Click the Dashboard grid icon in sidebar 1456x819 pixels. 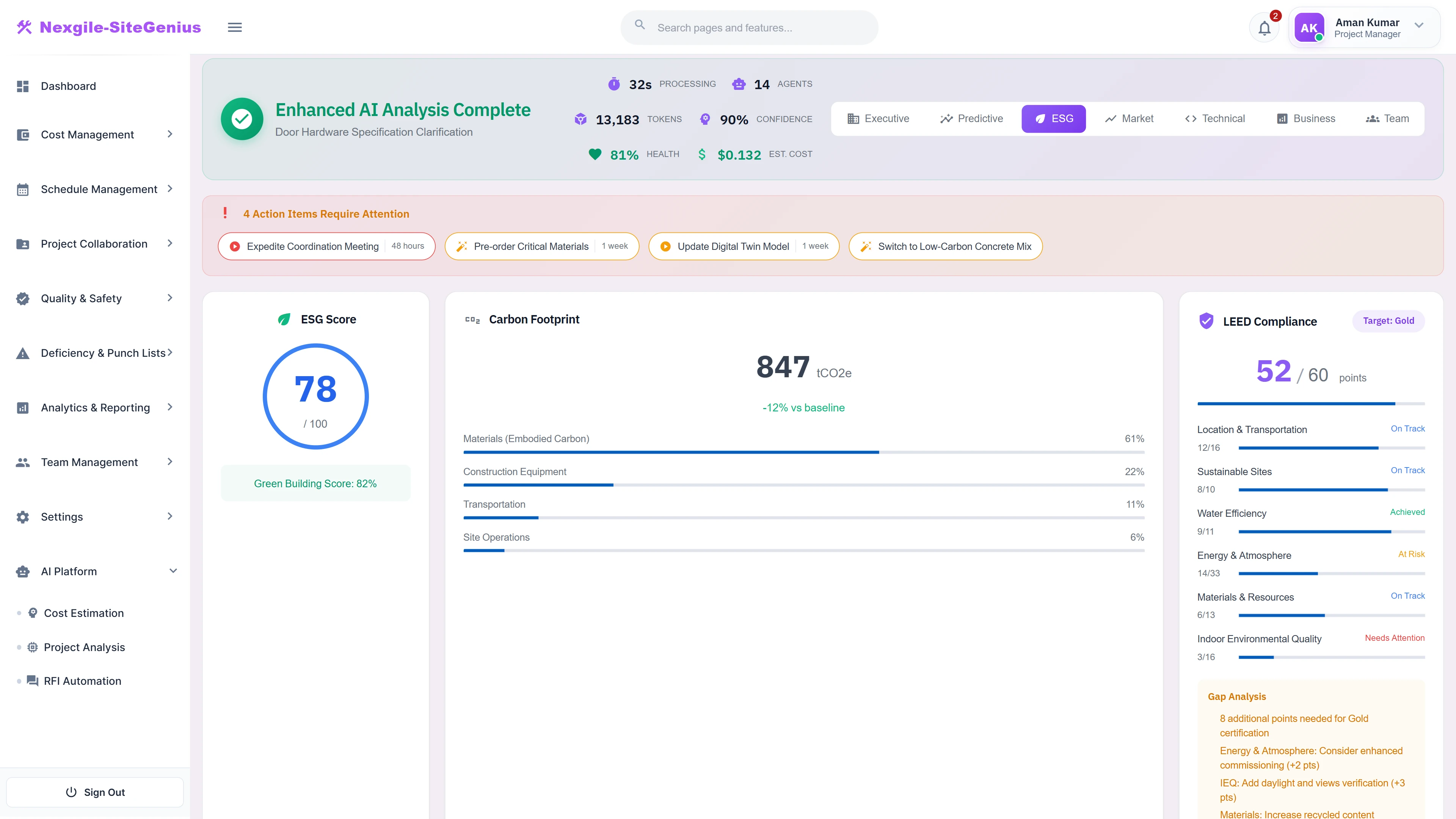(23, 86)
